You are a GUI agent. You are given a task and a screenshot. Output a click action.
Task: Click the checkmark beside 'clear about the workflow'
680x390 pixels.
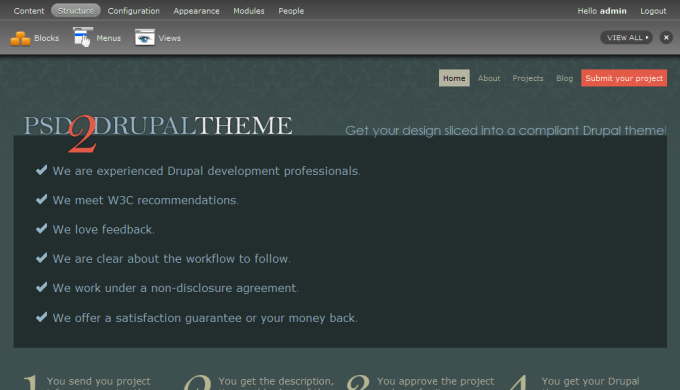[x=42, y=258]
